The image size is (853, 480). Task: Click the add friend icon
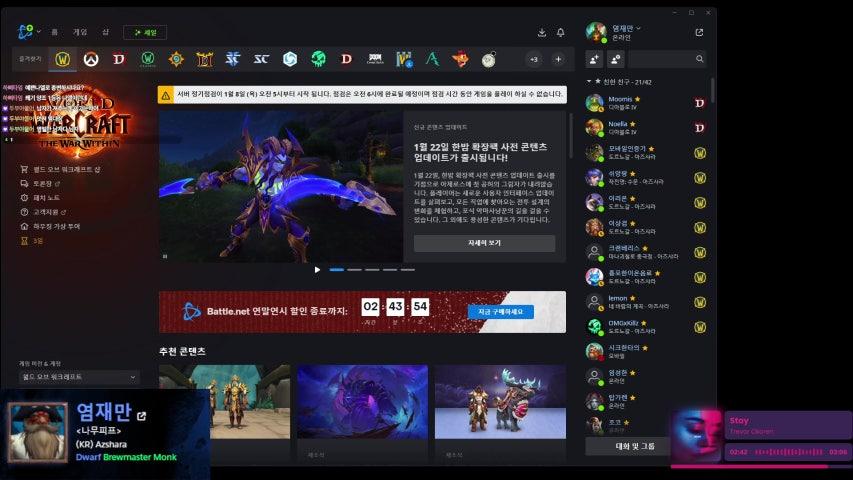[x=594, y=59]
